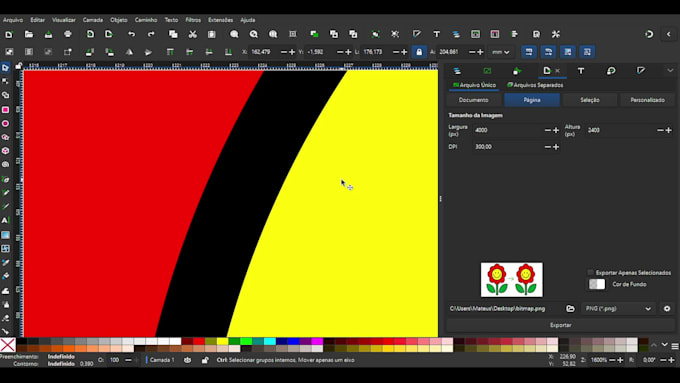Open a file via folder icon
This screenshot has height=383, width=680.
click(29, 34)
